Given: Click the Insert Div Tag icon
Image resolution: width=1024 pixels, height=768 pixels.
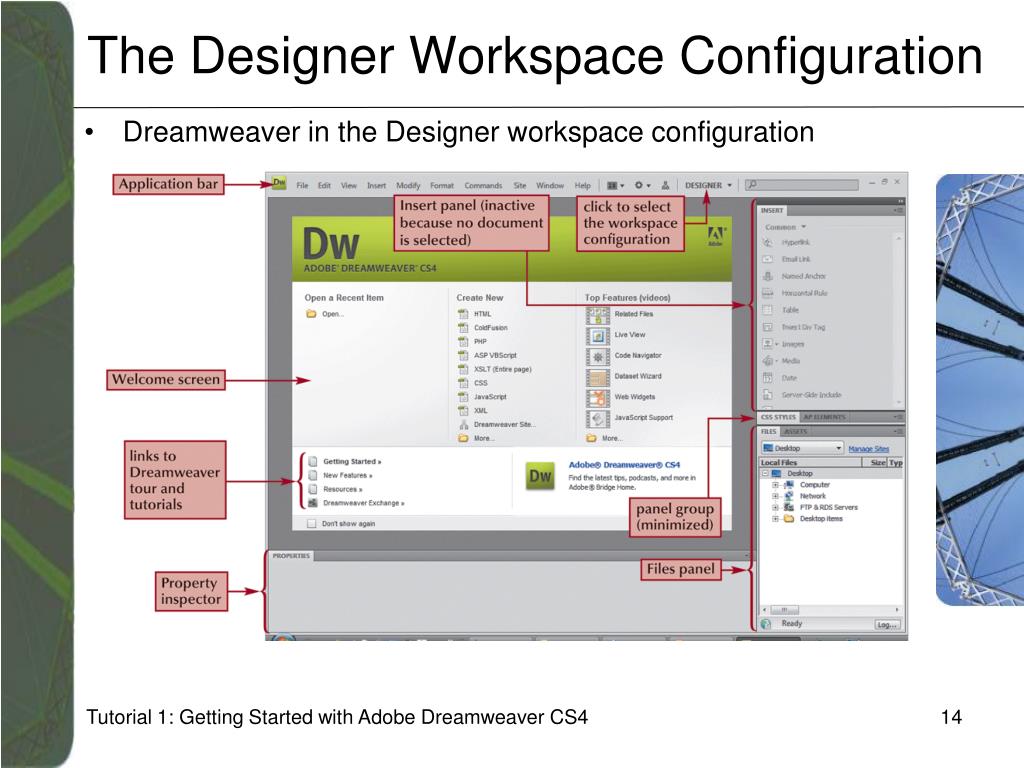Looking at the screenshot, I should click(768, 327).
